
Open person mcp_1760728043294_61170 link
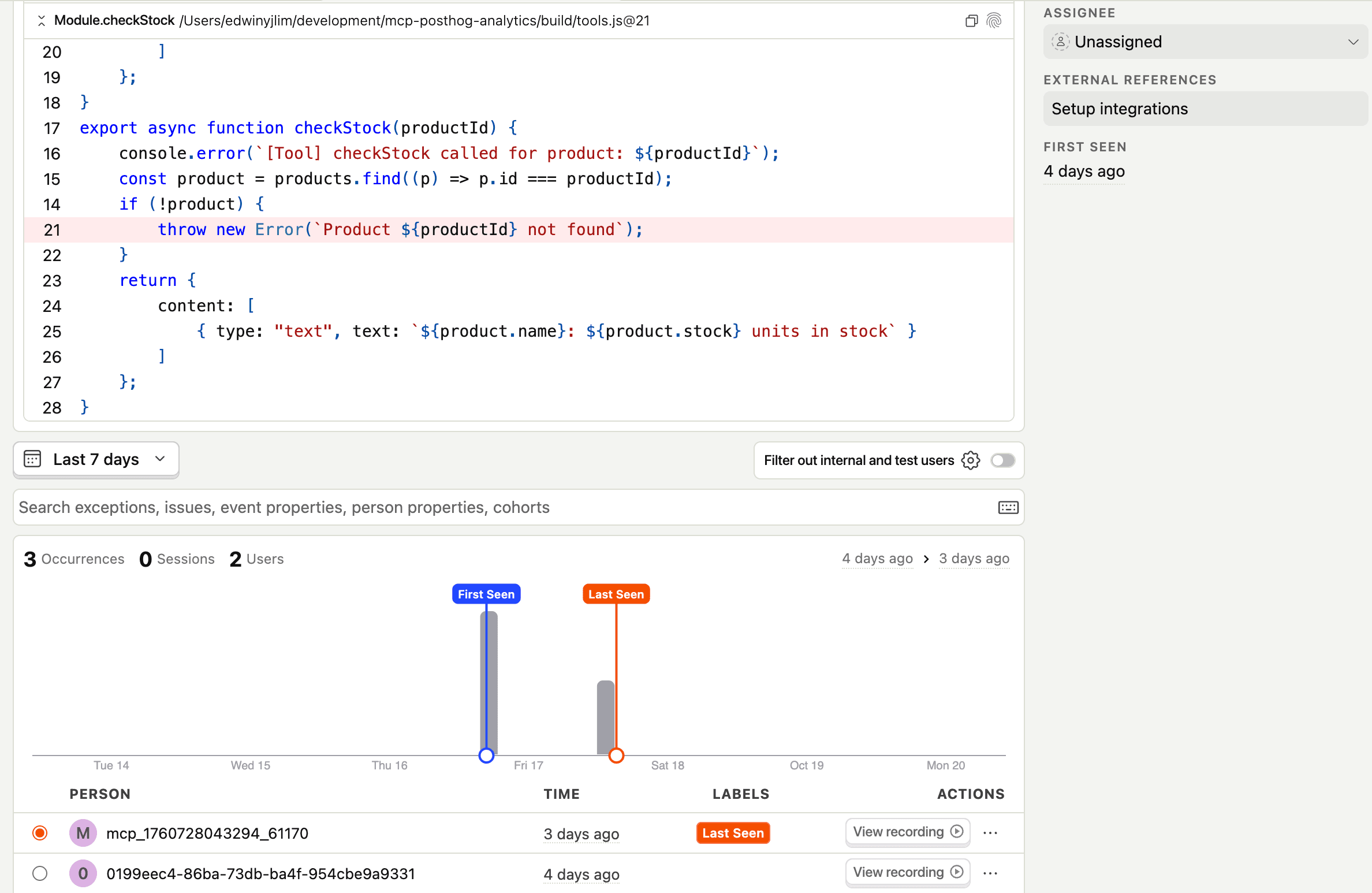[207, 833]
